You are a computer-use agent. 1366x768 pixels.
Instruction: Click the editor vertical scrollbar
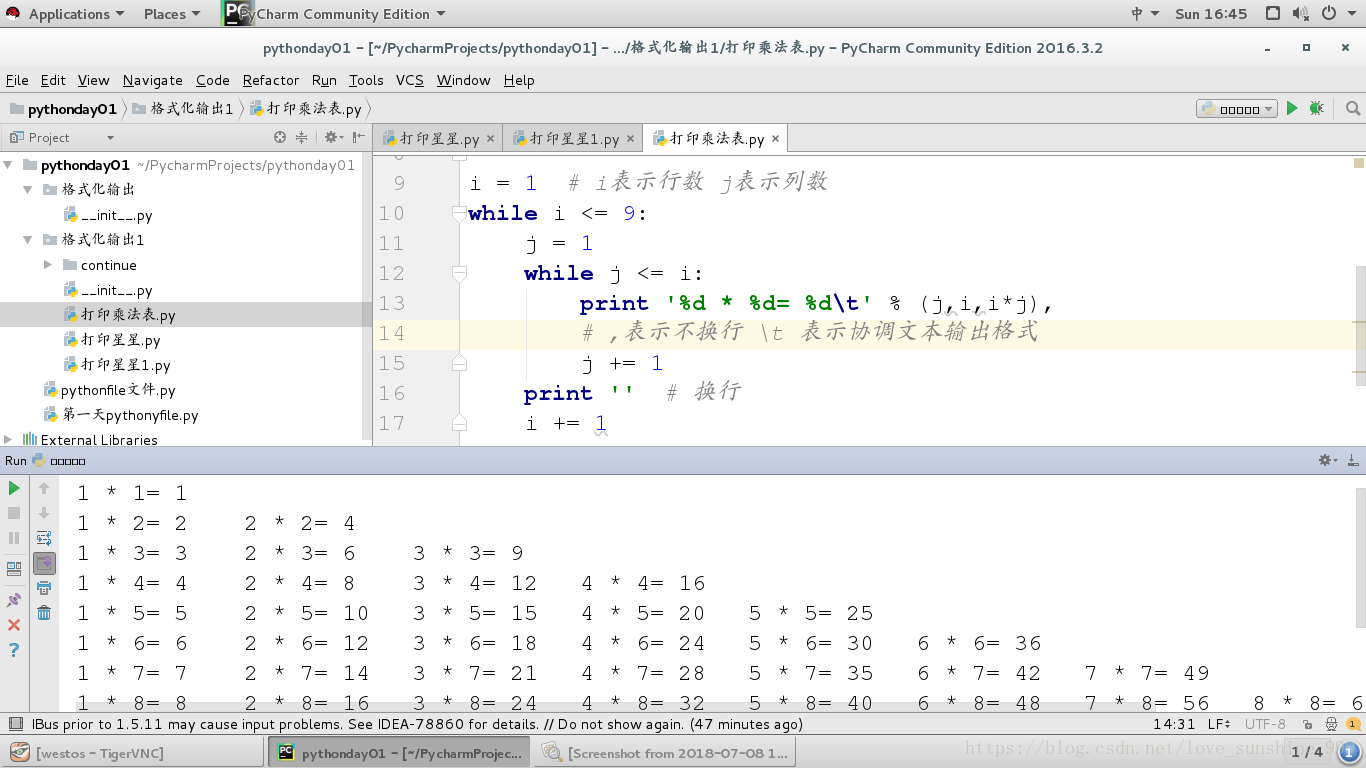coord(1359,325)
